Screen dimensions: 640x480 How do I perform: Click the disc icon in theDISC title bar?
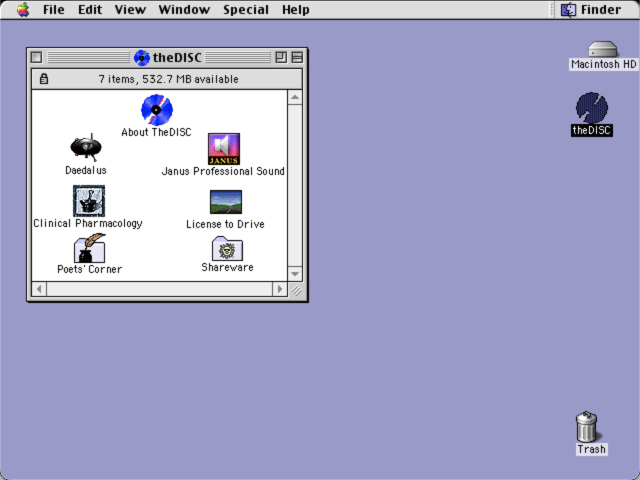click(142, 58)
